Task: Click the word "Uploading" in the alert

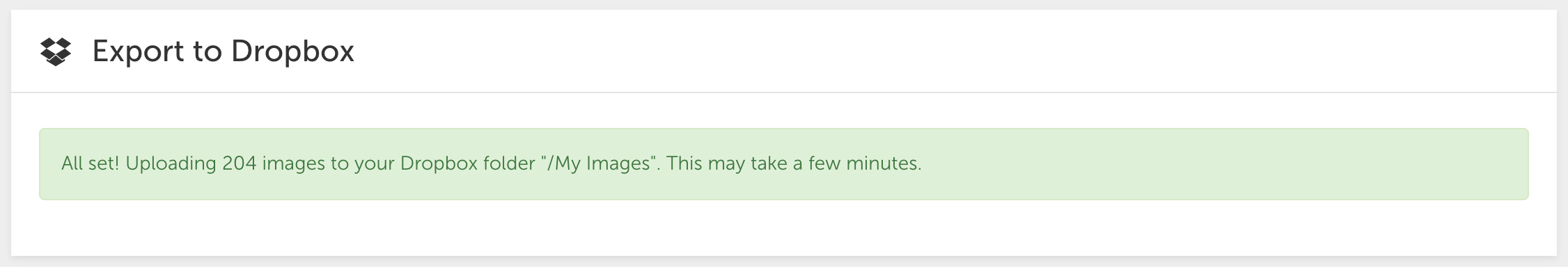Action: click(171, 164)
